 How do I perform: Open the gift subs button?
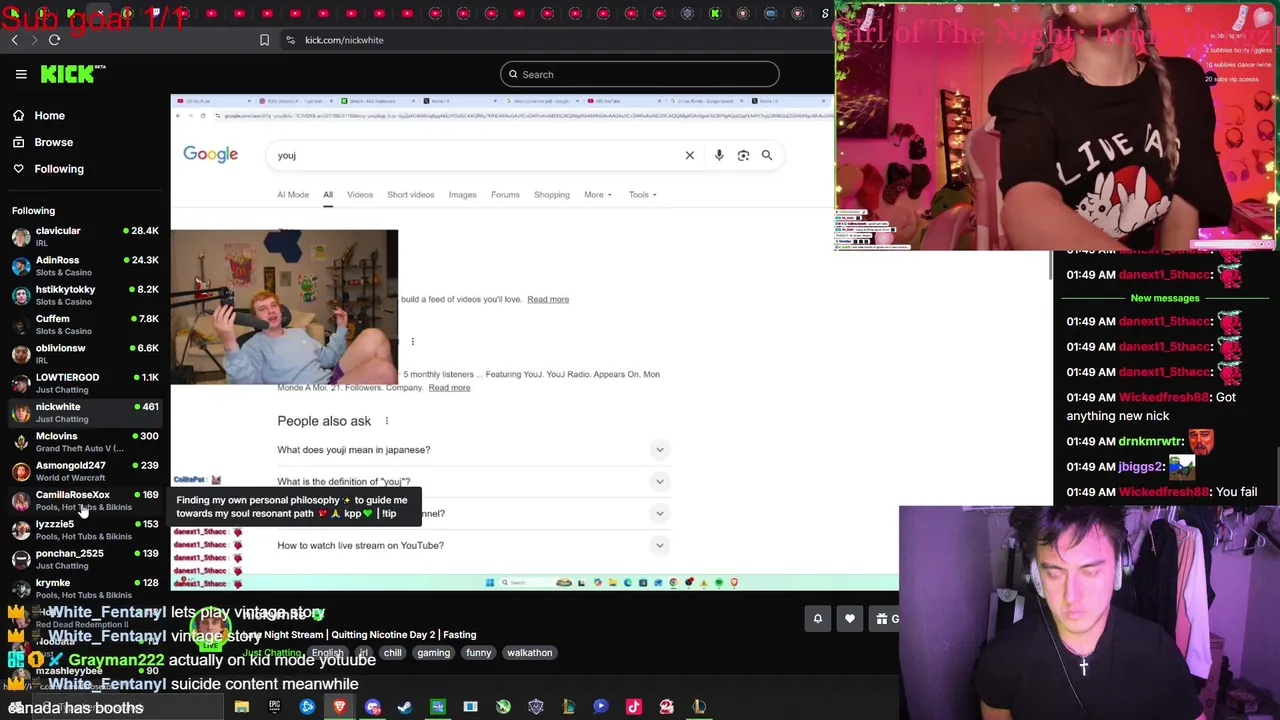(x=884, y=619)
